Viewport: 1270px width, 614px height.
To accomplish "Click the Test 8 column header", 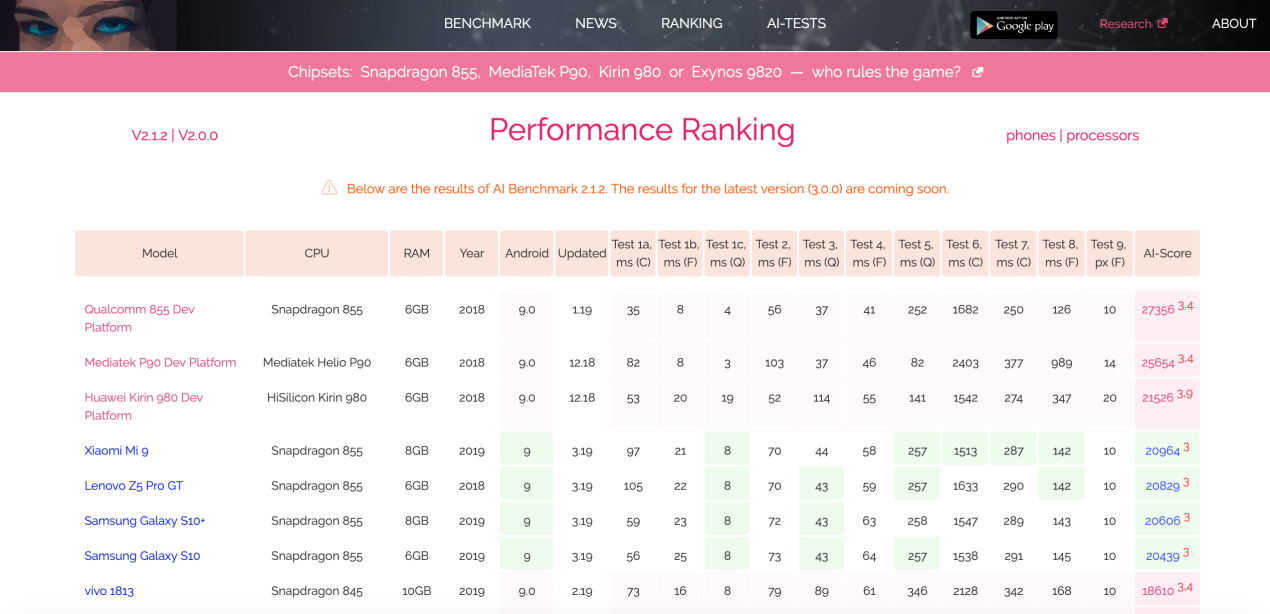I will click(x=1061, y=253).
